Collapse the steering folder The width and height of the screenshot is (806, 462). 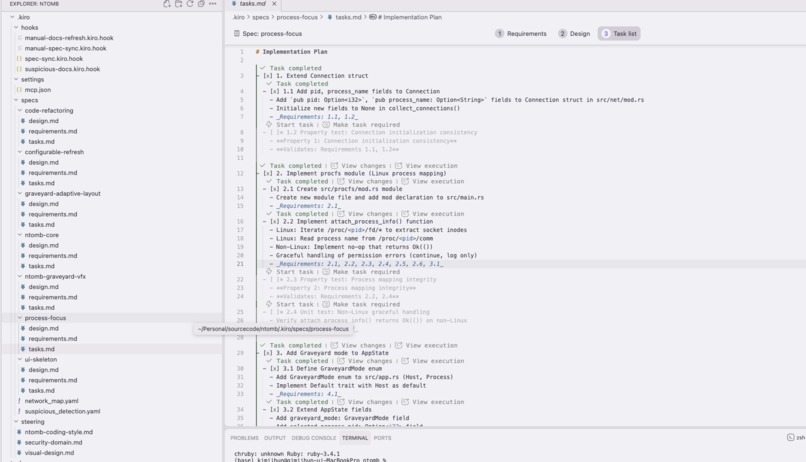16,421
